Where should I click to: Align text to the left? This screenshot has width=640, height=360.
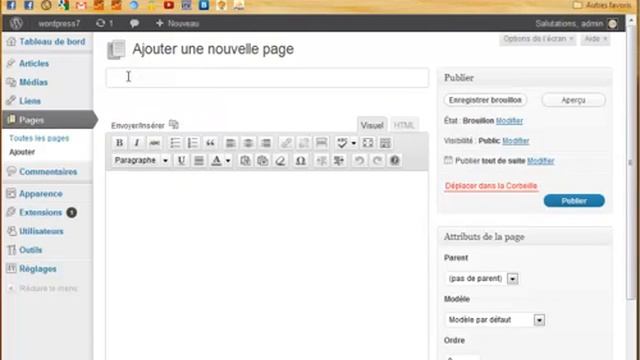[x=230, y=143]
